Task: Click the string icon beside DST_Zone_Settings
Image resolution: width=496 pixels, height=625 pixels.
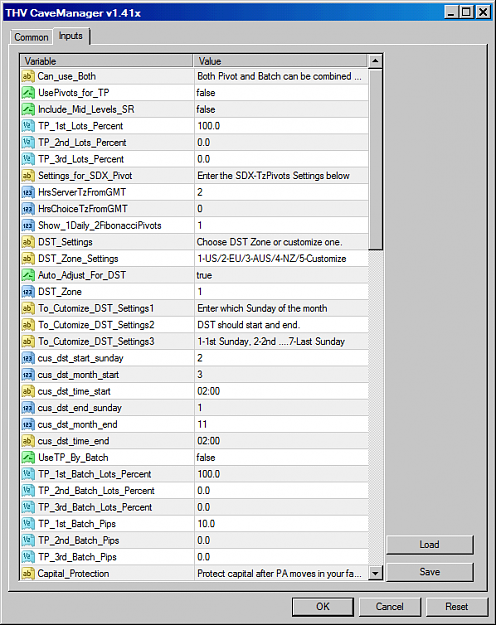Action: pyautogui.click(x=28, y=259)
